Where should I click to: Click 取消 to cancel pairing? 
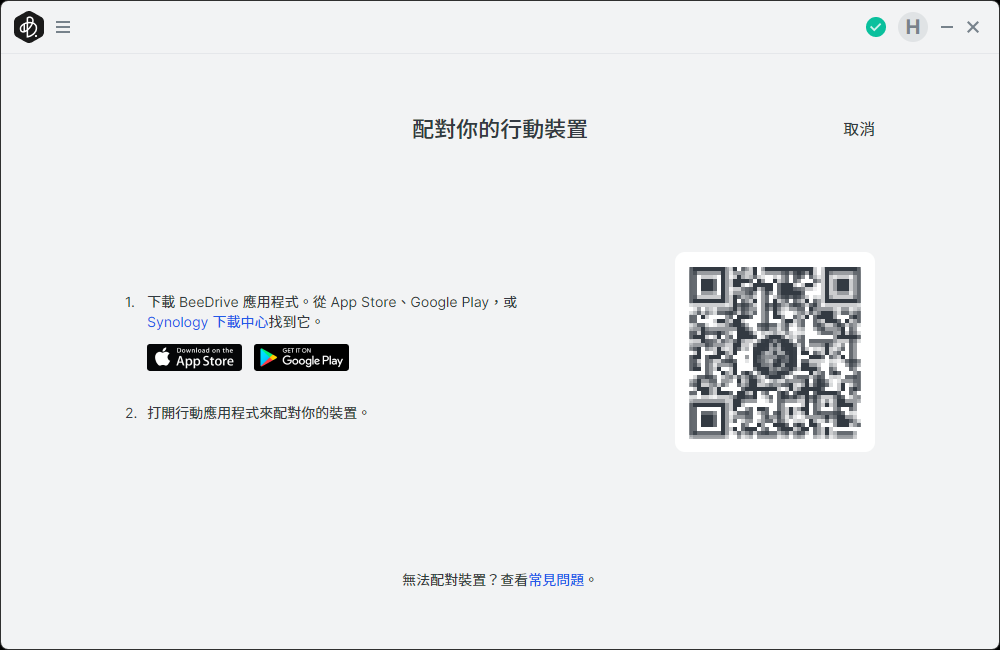click(x=859, y=129)
